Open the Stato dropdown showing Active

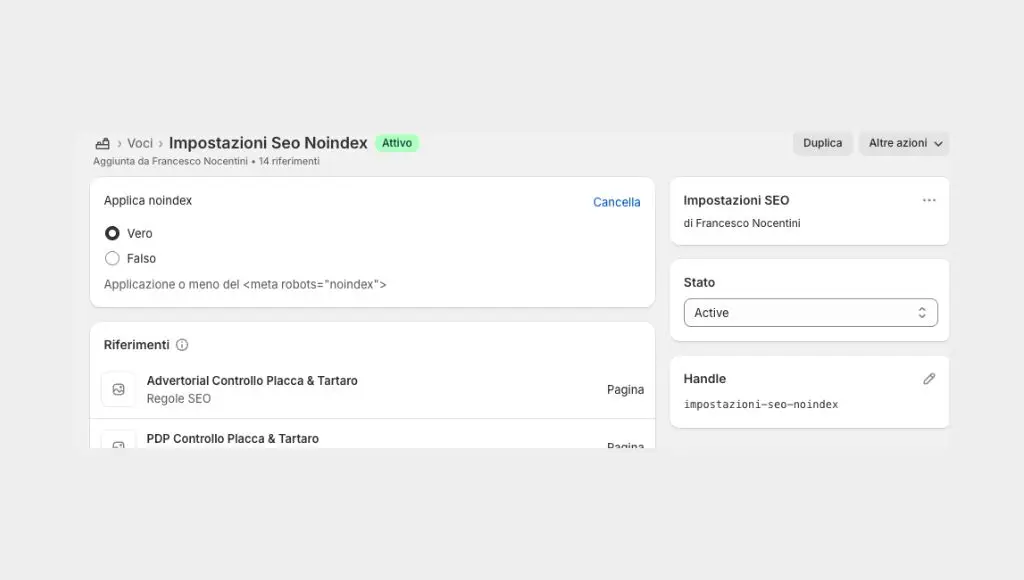coord(810,312)
